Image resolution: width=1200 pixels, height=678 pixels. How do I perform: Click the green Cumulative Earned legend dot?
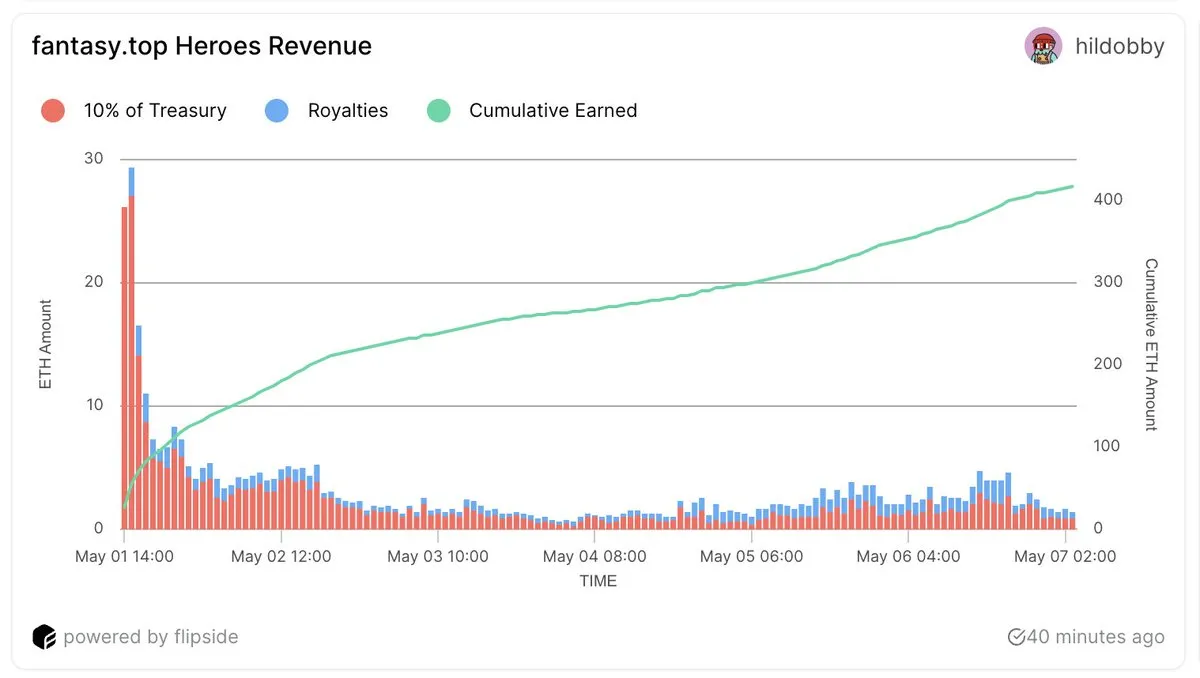coord(439,111)
